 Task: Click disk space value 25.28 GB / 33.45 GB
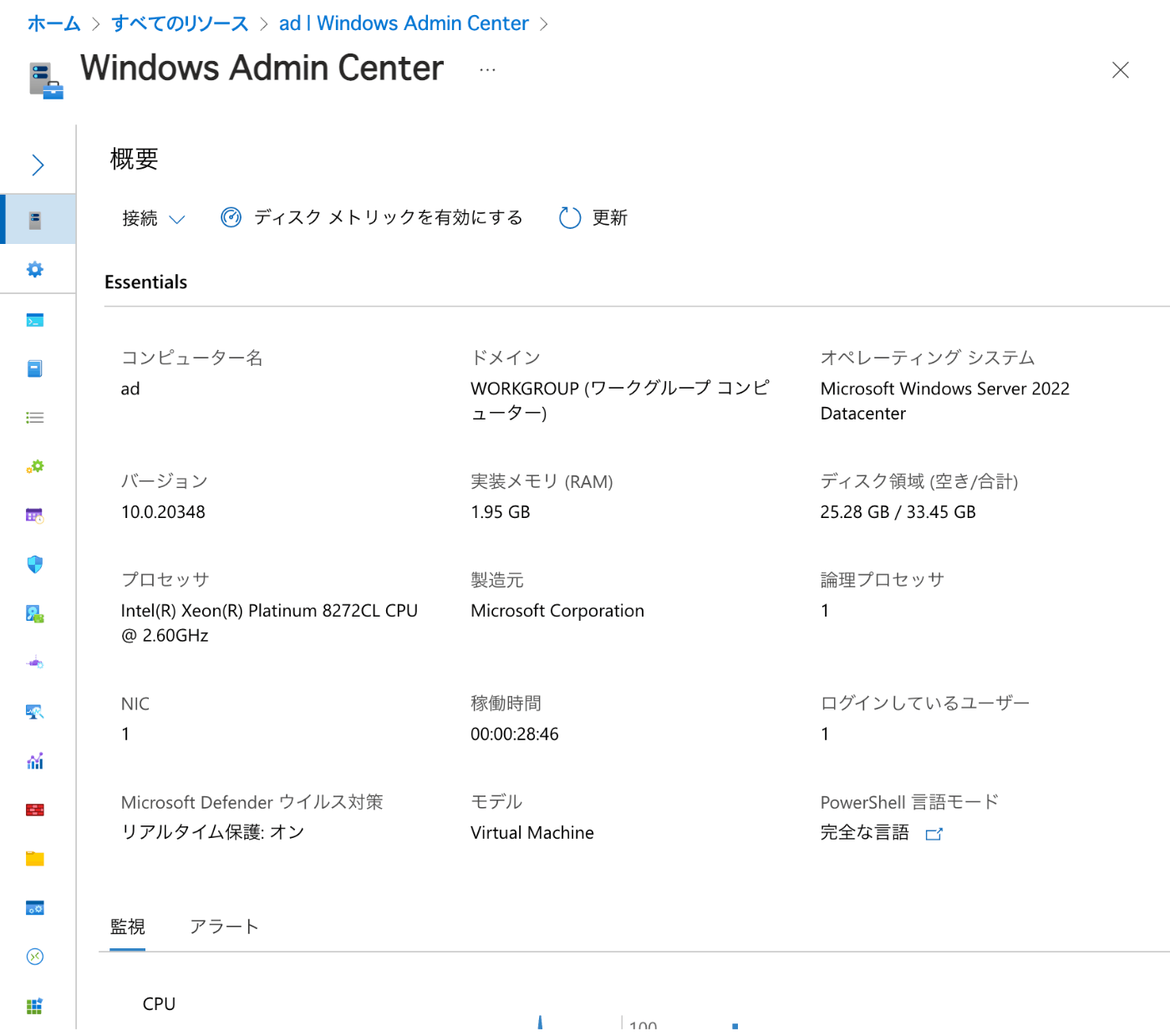(898, 512)
